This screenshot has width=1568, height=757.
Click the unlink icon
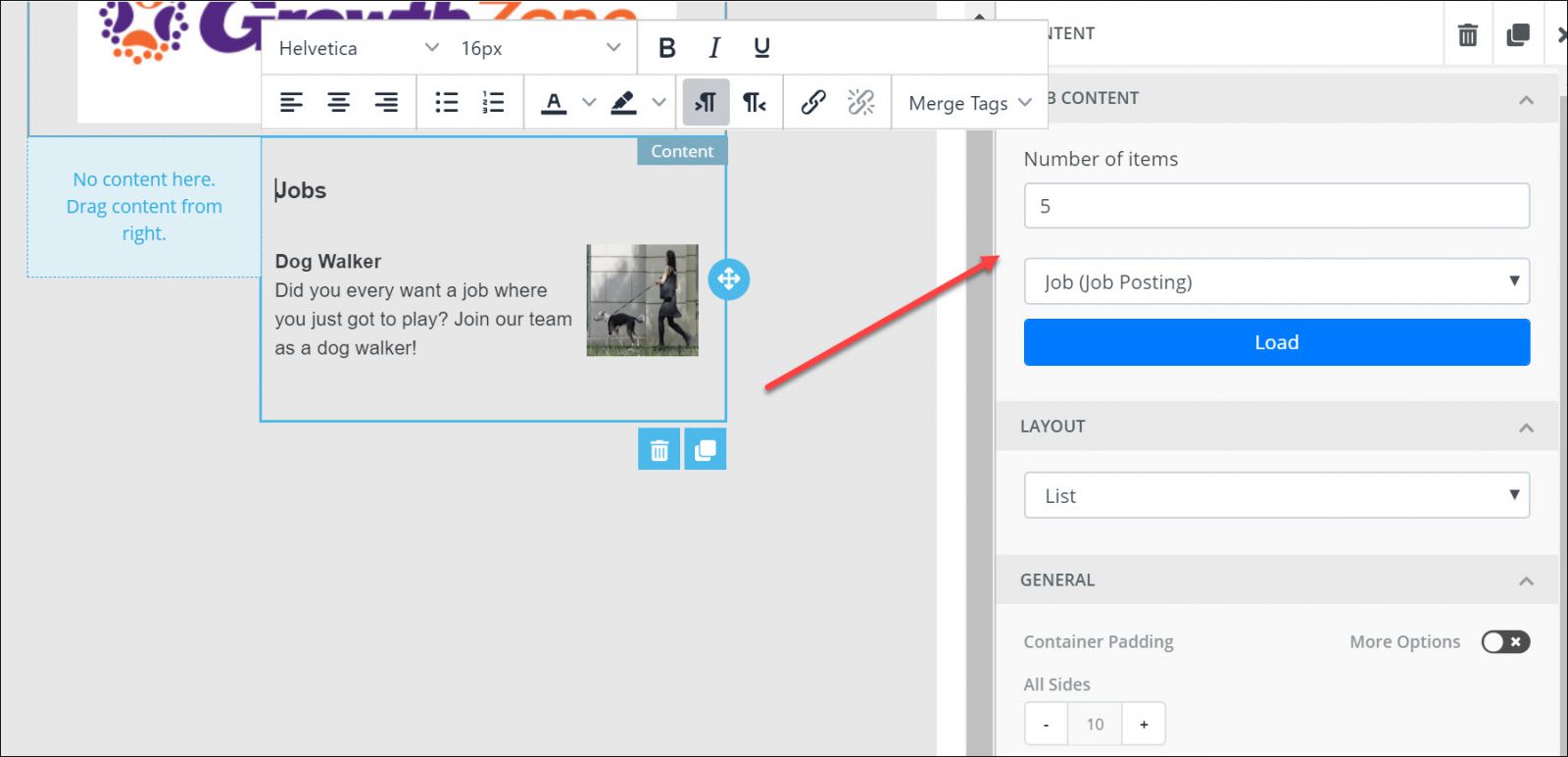(x=861, y=103)
